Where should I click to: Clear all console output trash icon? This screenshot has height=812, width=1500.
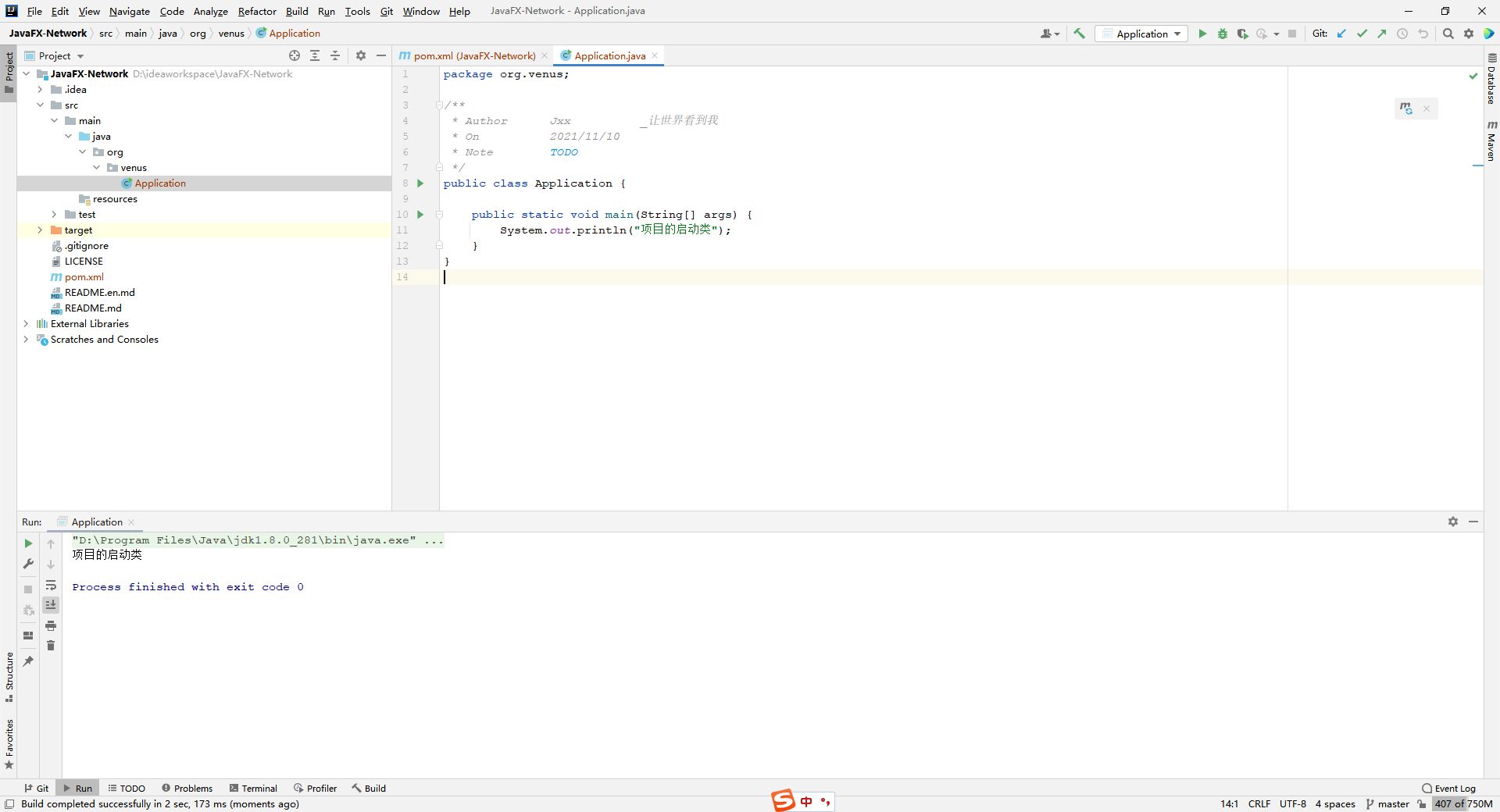51,646
